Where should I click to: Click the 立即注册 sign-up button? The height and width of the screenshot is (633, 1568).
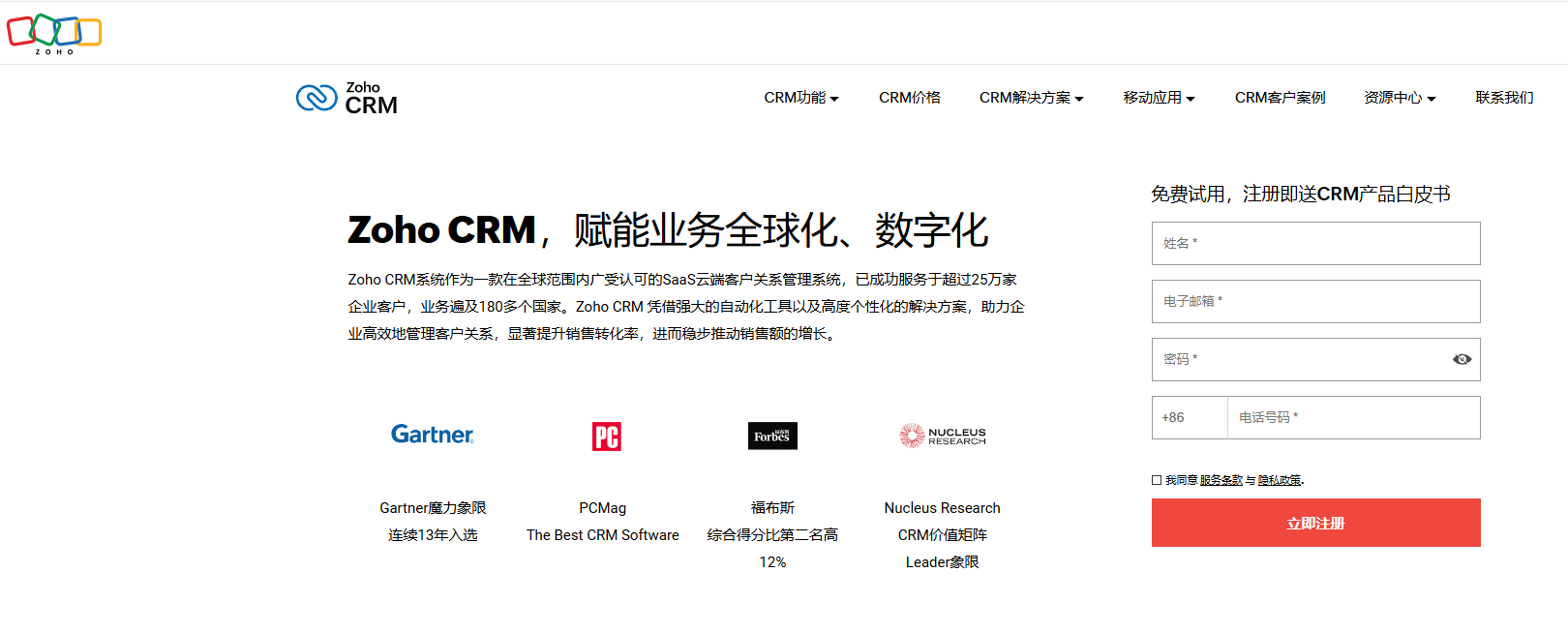1316,523
